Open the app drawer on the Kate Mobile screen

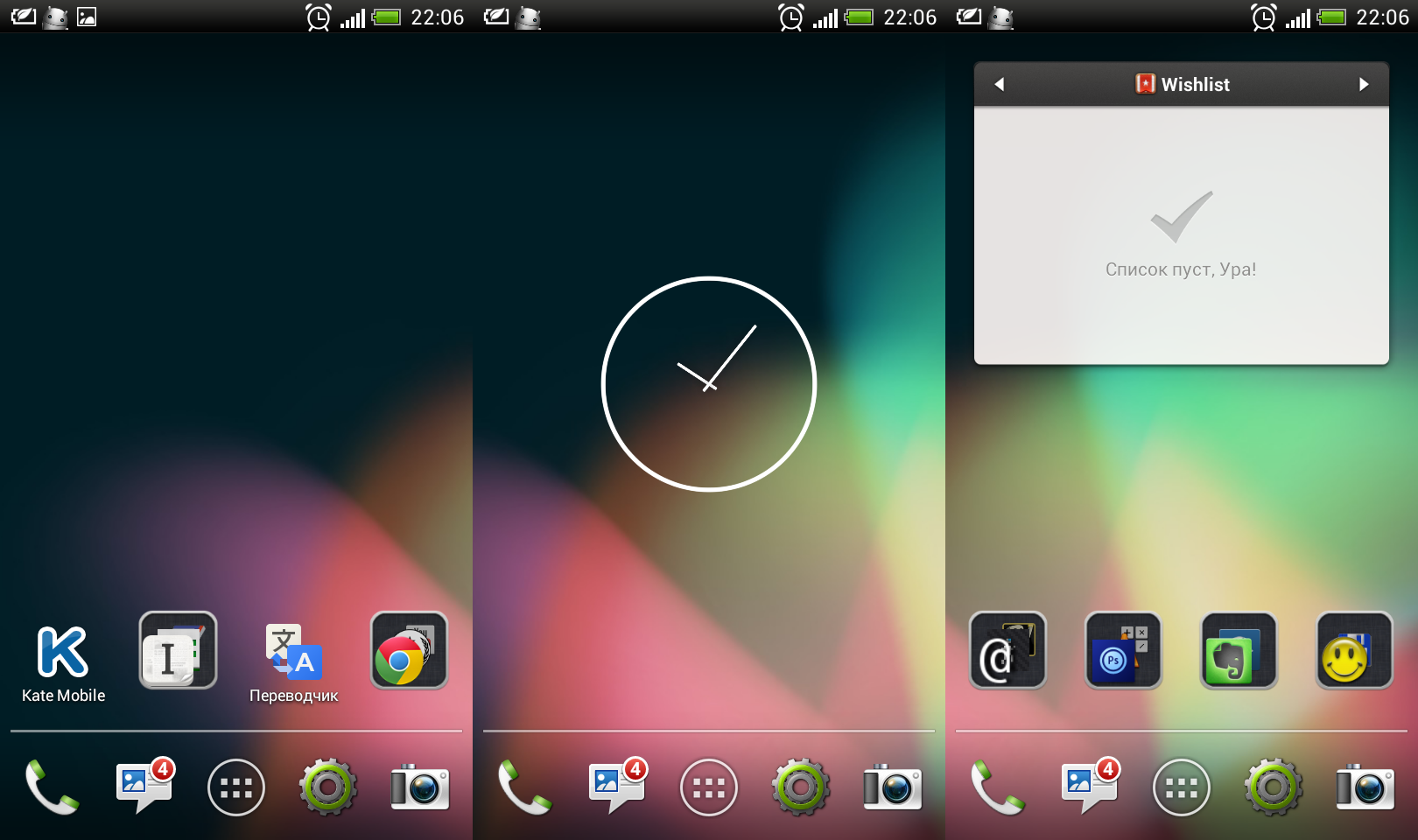coord(236,787)
